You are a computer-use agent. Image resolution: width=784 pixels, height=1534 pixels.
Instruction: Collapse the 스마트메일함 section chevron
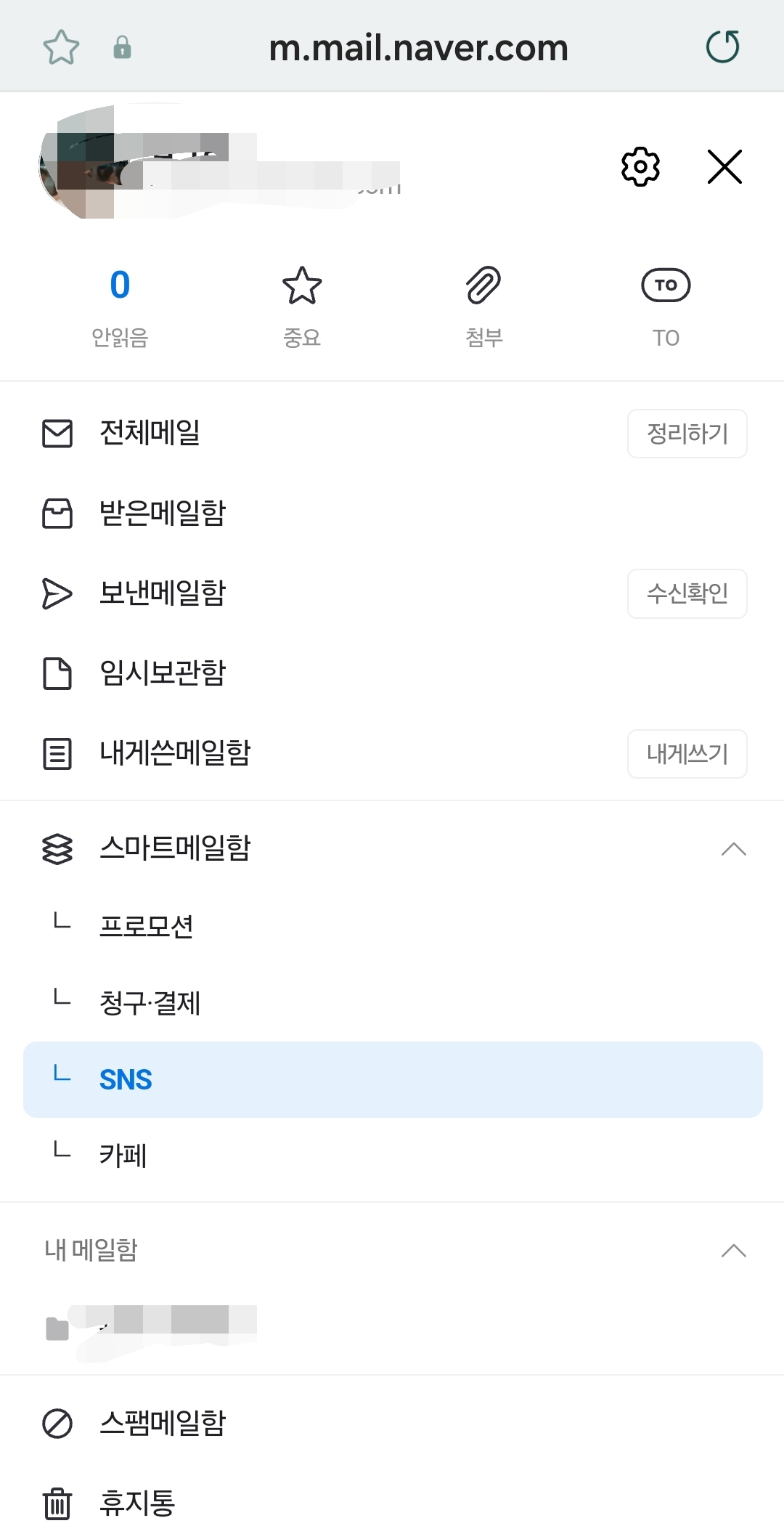point(734,848)
